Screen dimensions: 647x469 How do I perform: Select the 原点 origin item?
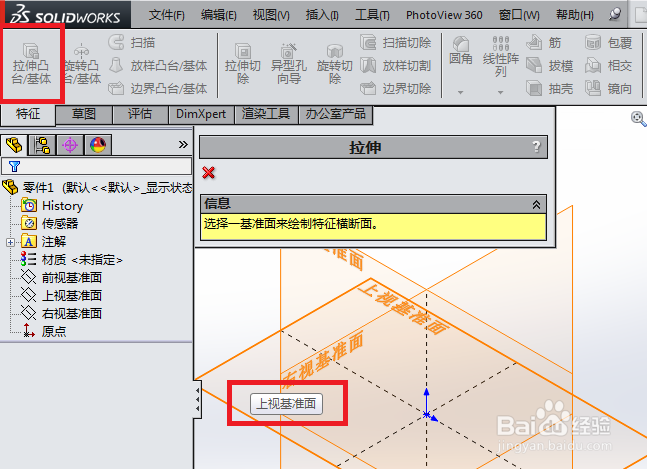tap(45, 331)
